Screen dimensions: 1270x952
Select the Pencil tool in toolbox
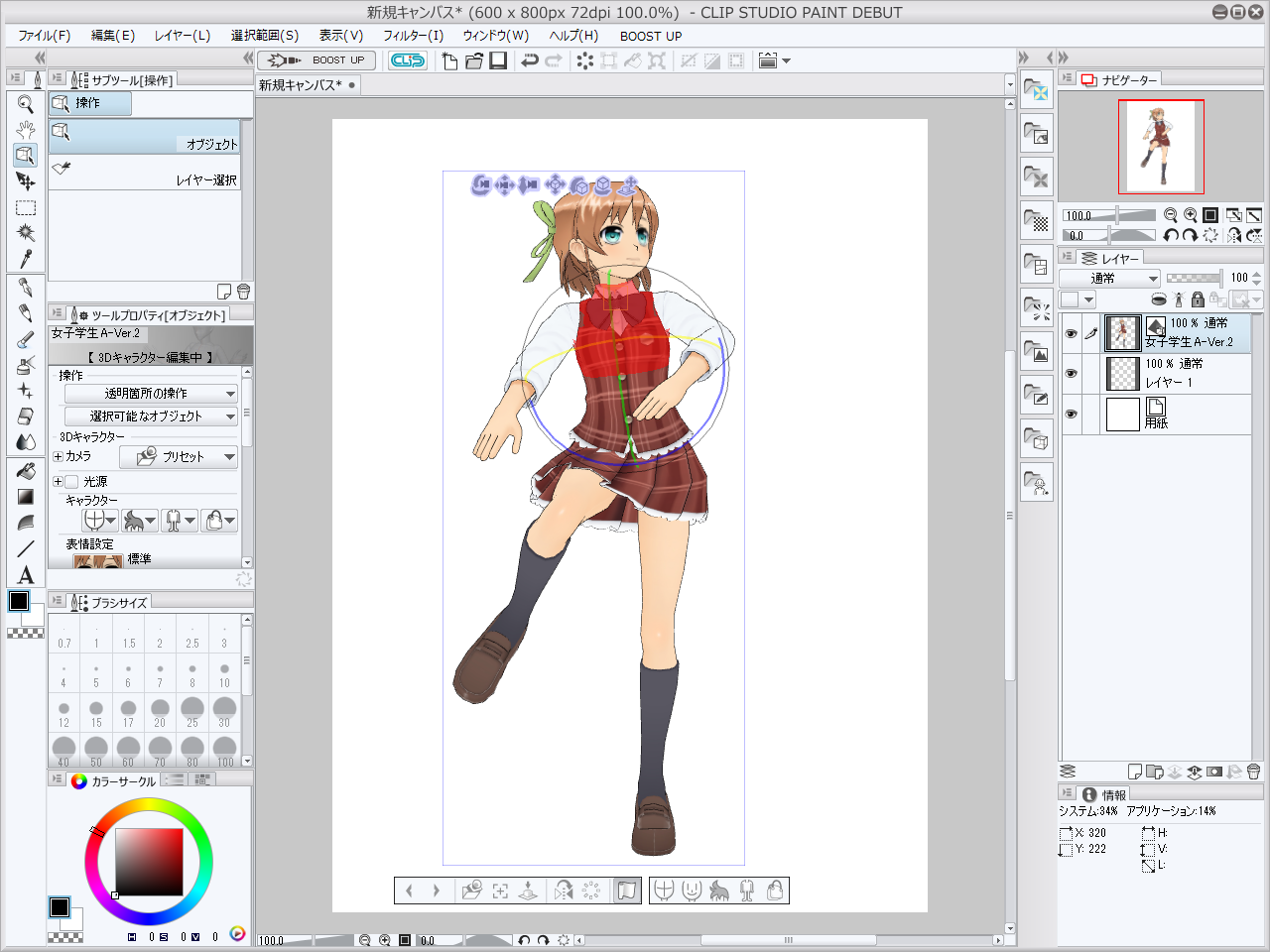[26, 313]
